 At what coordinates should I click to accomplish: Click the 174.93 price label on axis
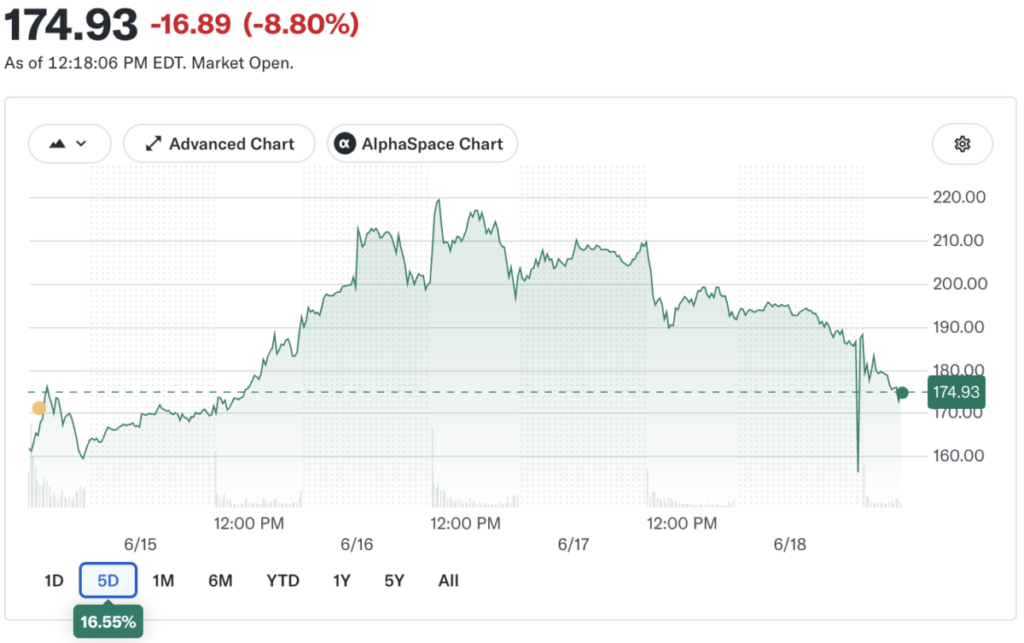tap(956, 392)
